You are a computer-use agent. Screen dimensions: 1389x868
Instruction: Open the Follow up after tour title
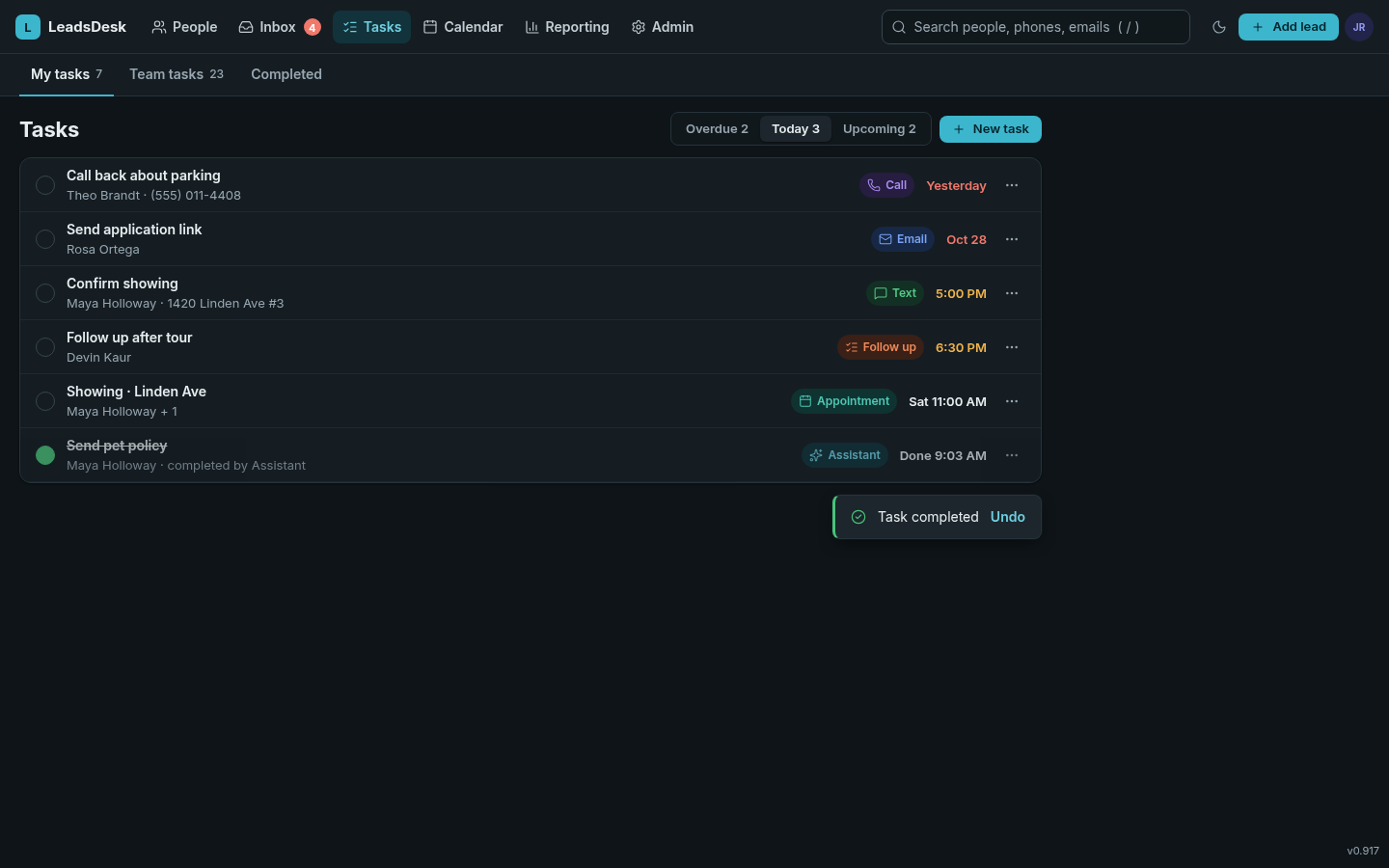point(129,338)
